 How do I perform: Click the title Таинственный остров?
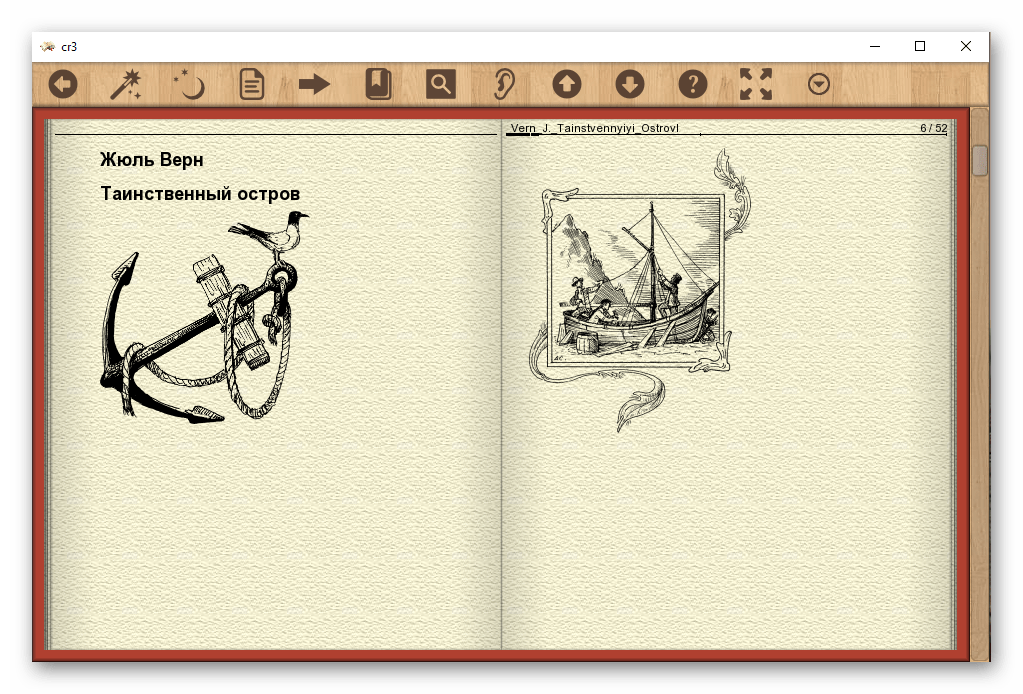pyautogui.click(x=200, y=194)
